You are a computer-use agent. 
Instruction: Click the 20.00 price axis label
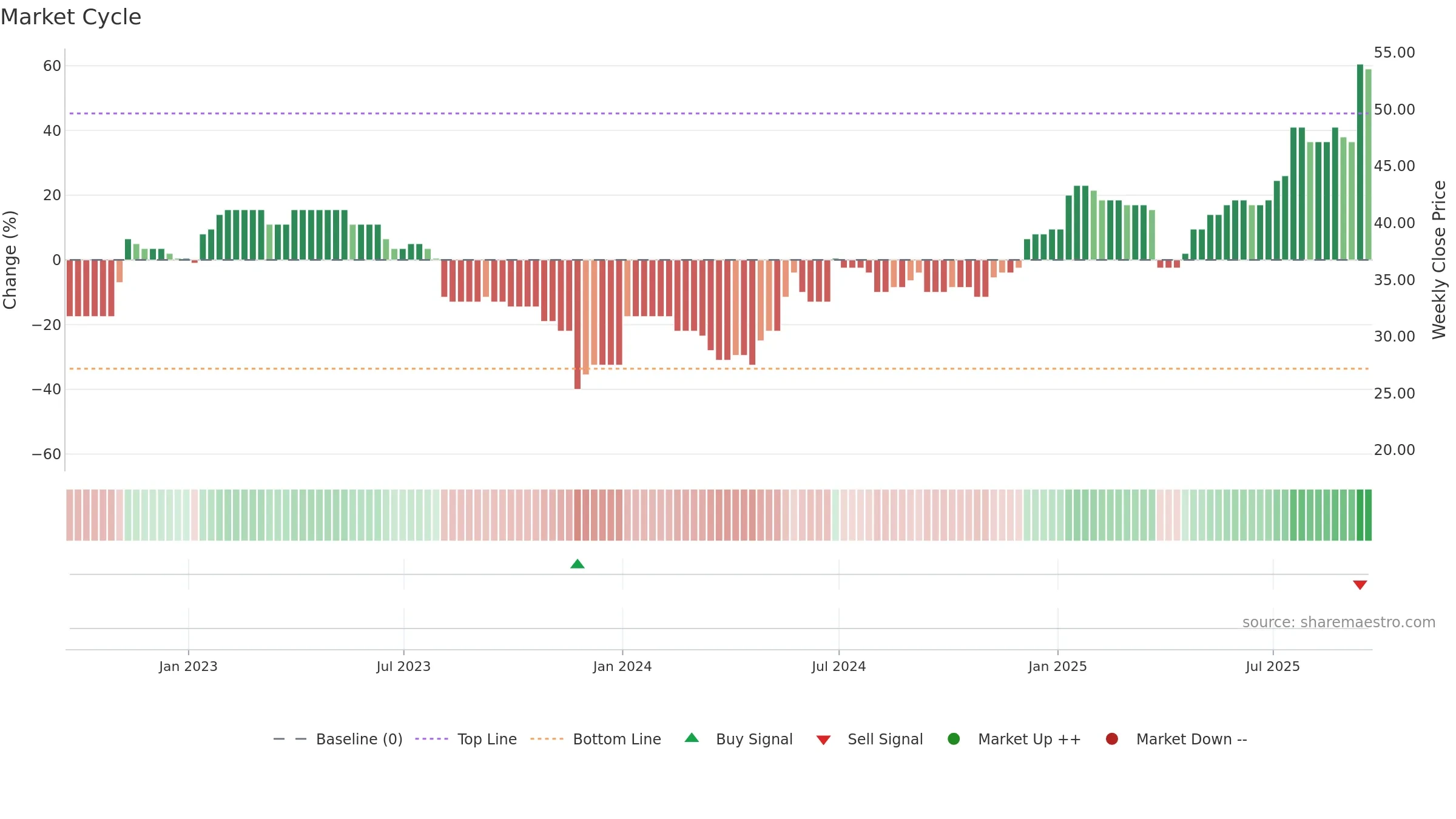click(x=1394, y=450)
